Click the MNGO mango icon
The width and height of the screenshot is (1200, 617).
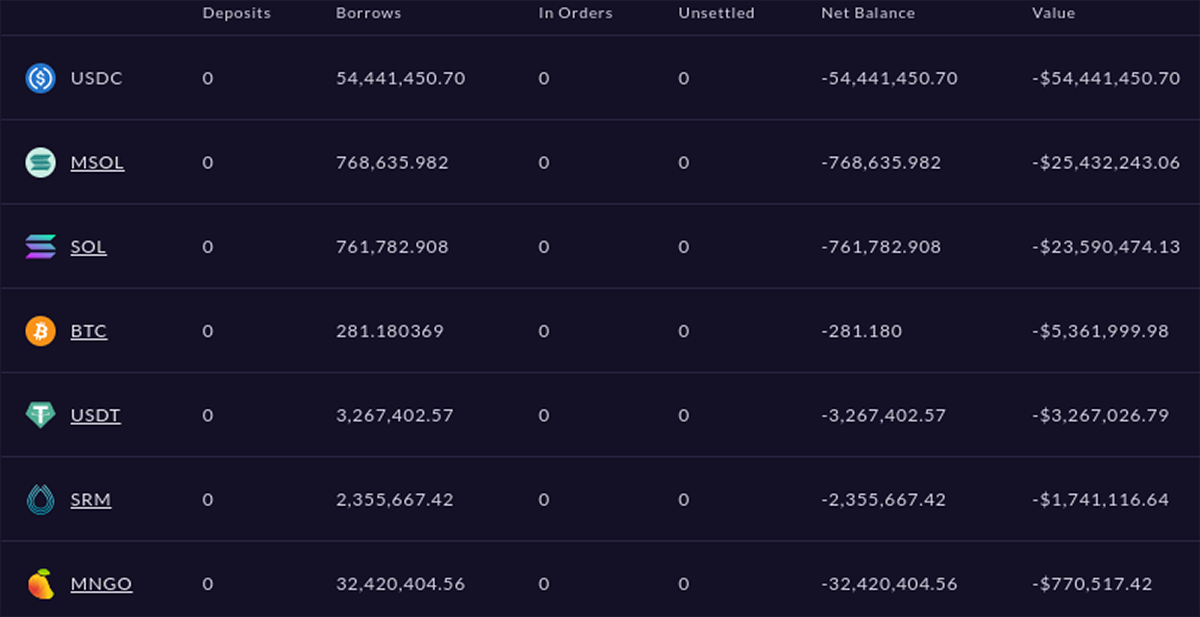[x=40, y=584]
